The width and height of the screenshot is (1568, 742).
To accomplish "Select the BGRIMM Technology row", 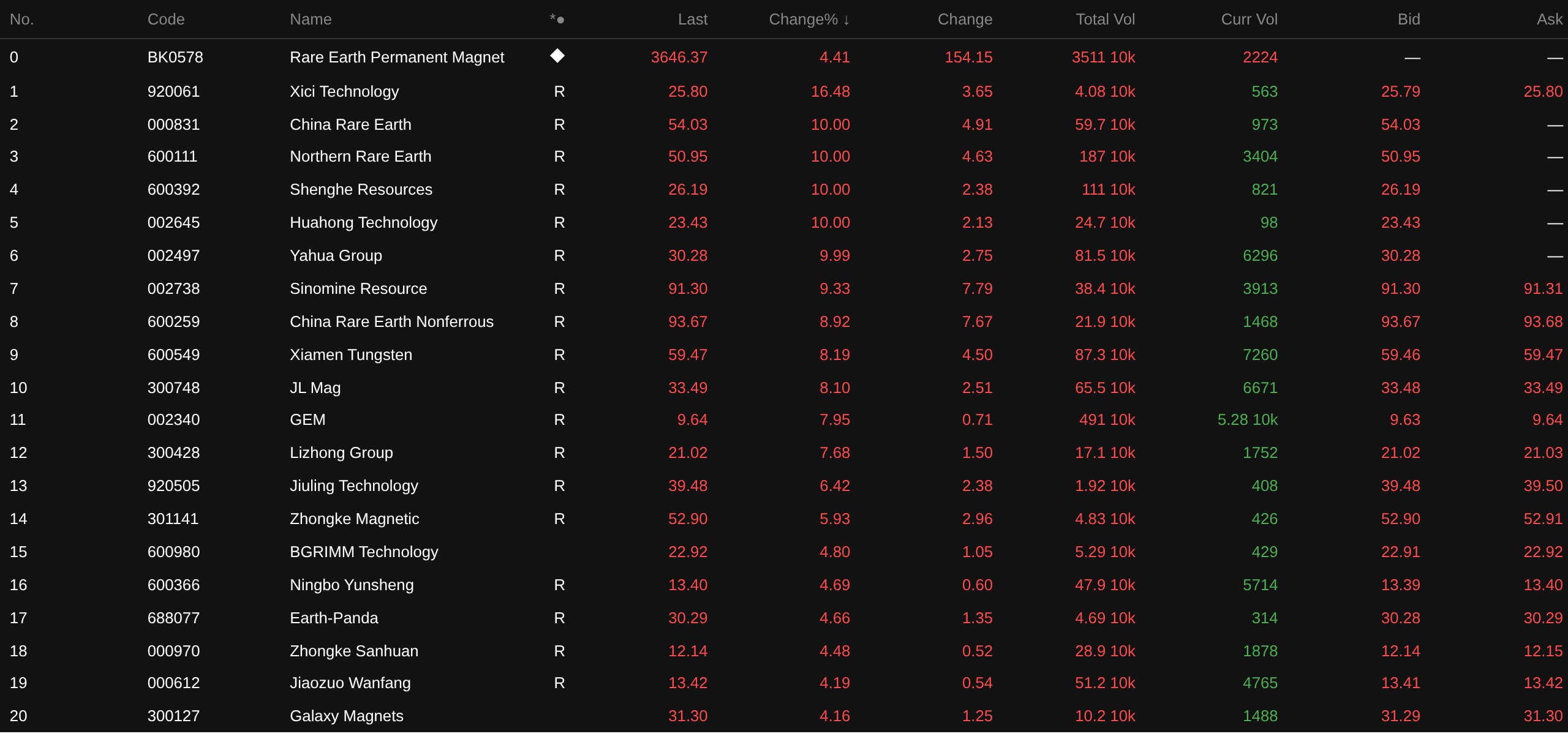I will point(364,552).
